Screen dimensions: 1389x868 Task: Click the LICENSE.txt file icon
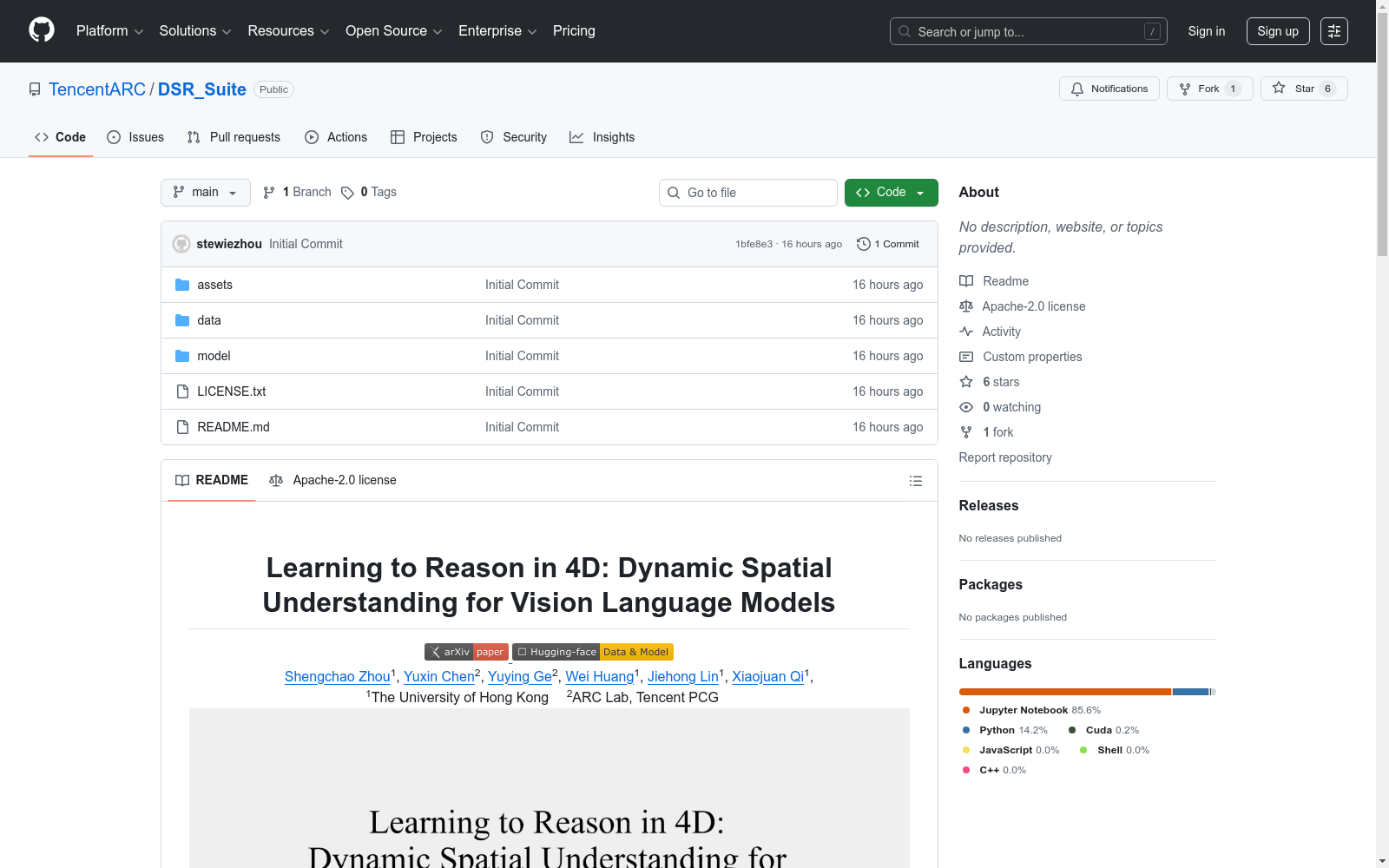(182, 391)
